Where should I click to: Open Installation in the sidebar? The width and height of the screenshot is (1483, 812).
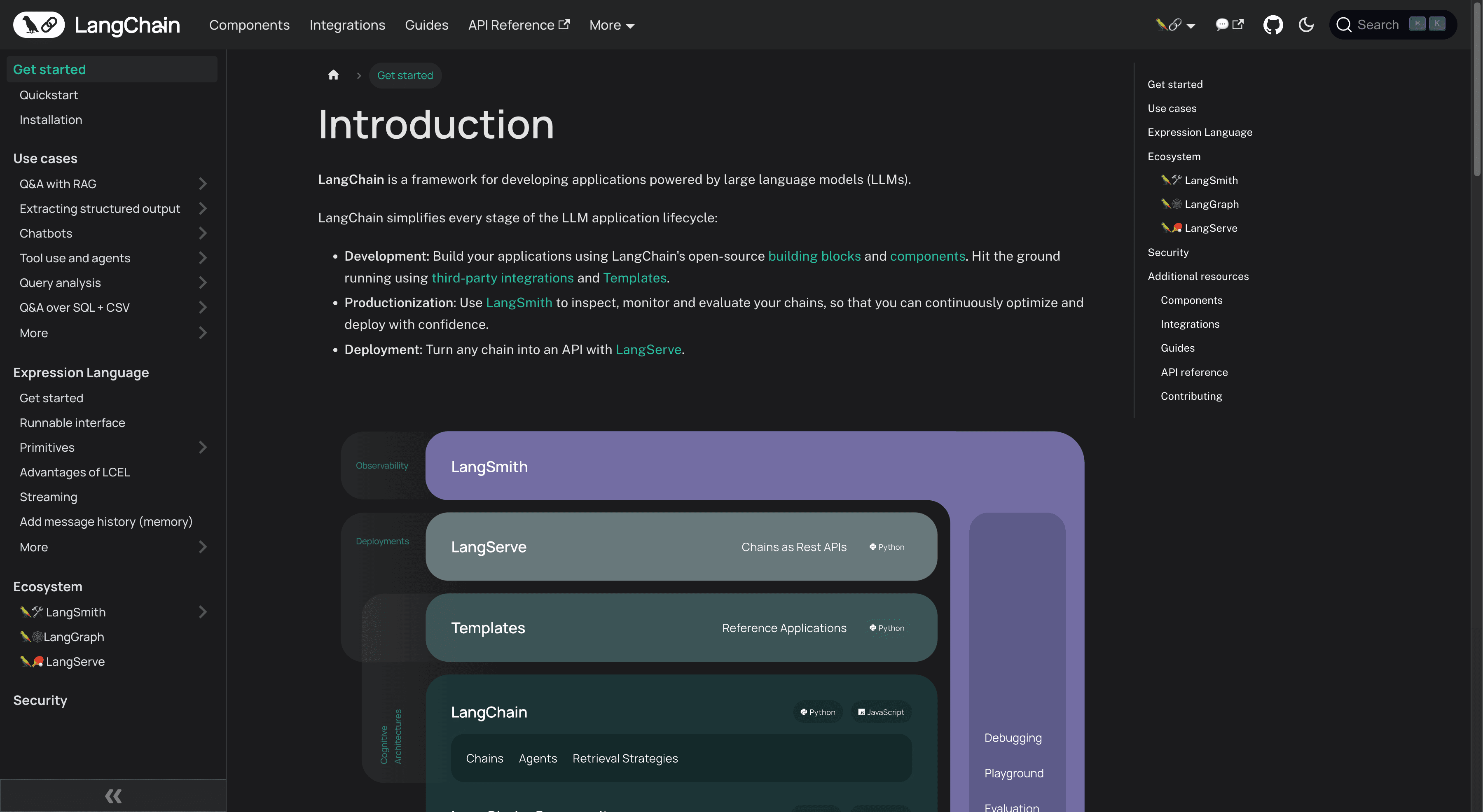[51, 120]
